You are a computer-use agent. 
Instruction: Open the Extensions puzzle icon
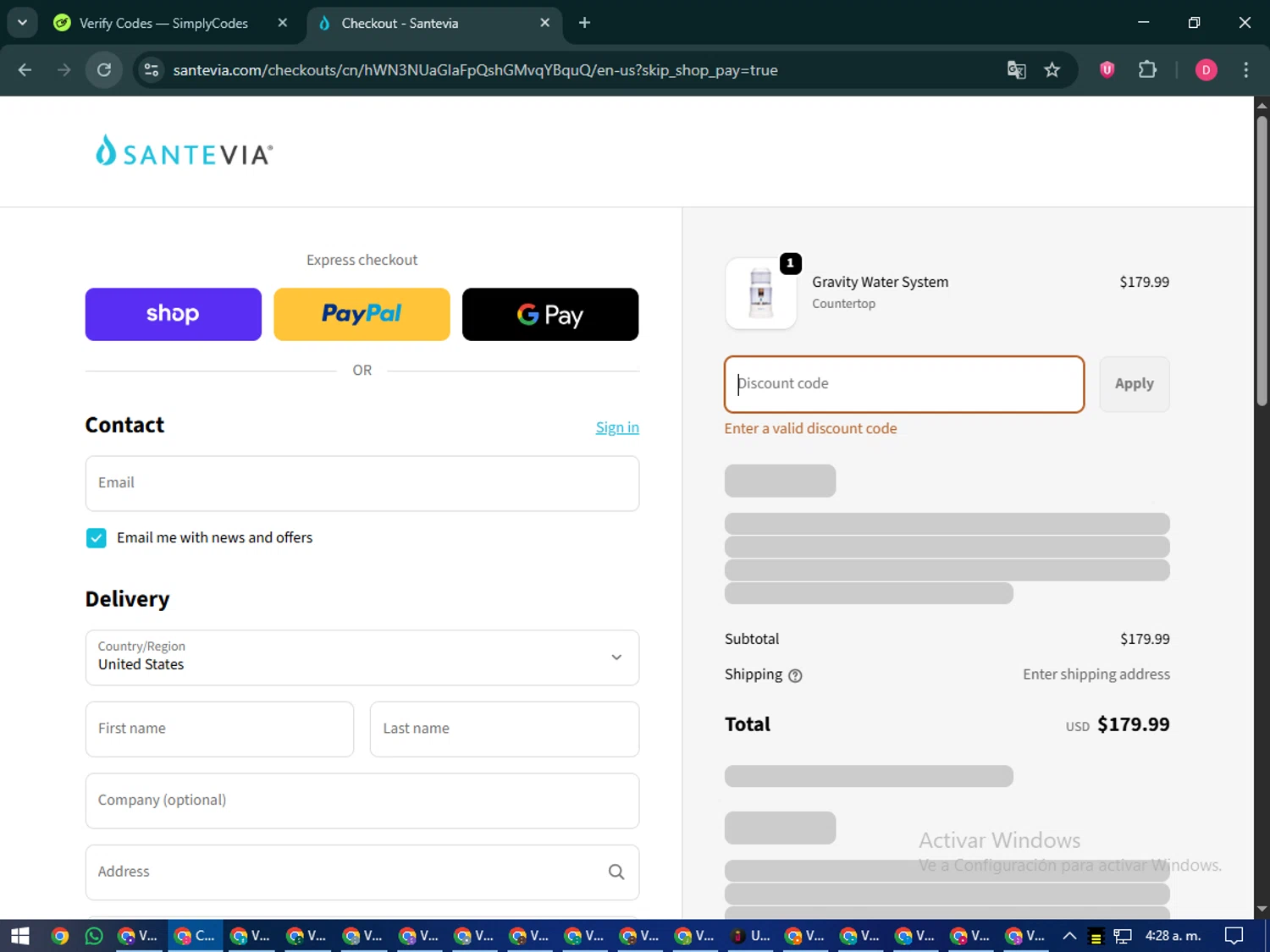[1147, 70]
